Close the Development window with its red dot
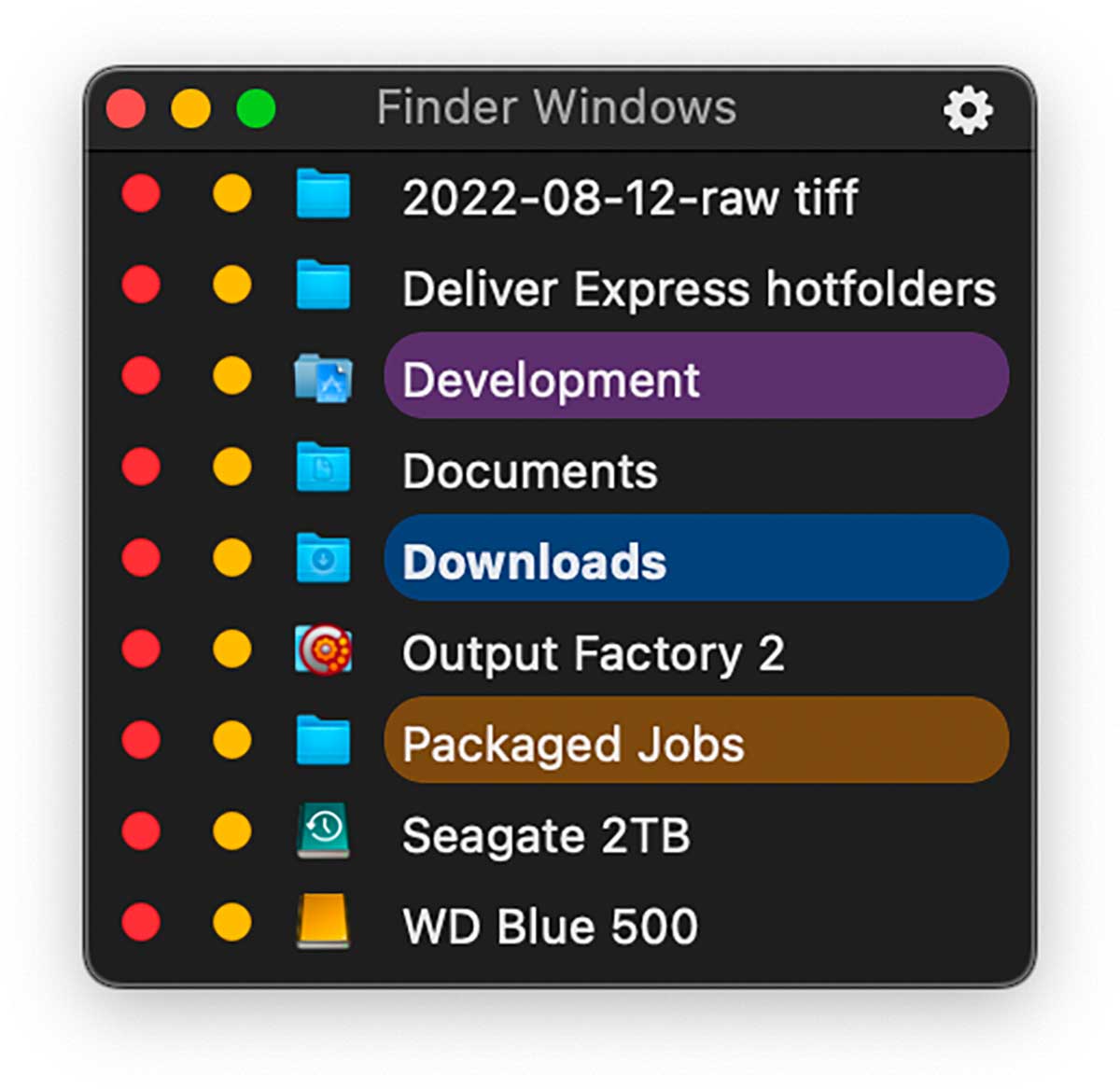Viewport: 1120px width, 1089px height. (x=141, y=376)
